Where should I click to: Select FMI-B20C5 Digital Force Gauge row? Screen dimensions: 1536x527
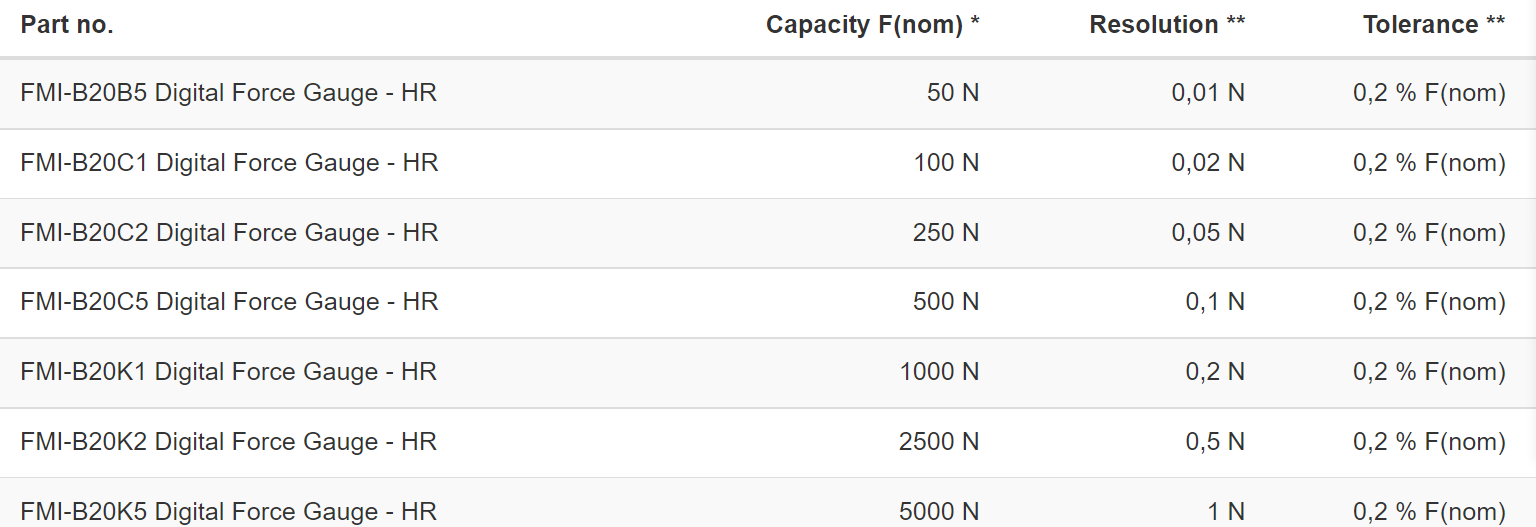pyautogui.click(x=768, y=303)
